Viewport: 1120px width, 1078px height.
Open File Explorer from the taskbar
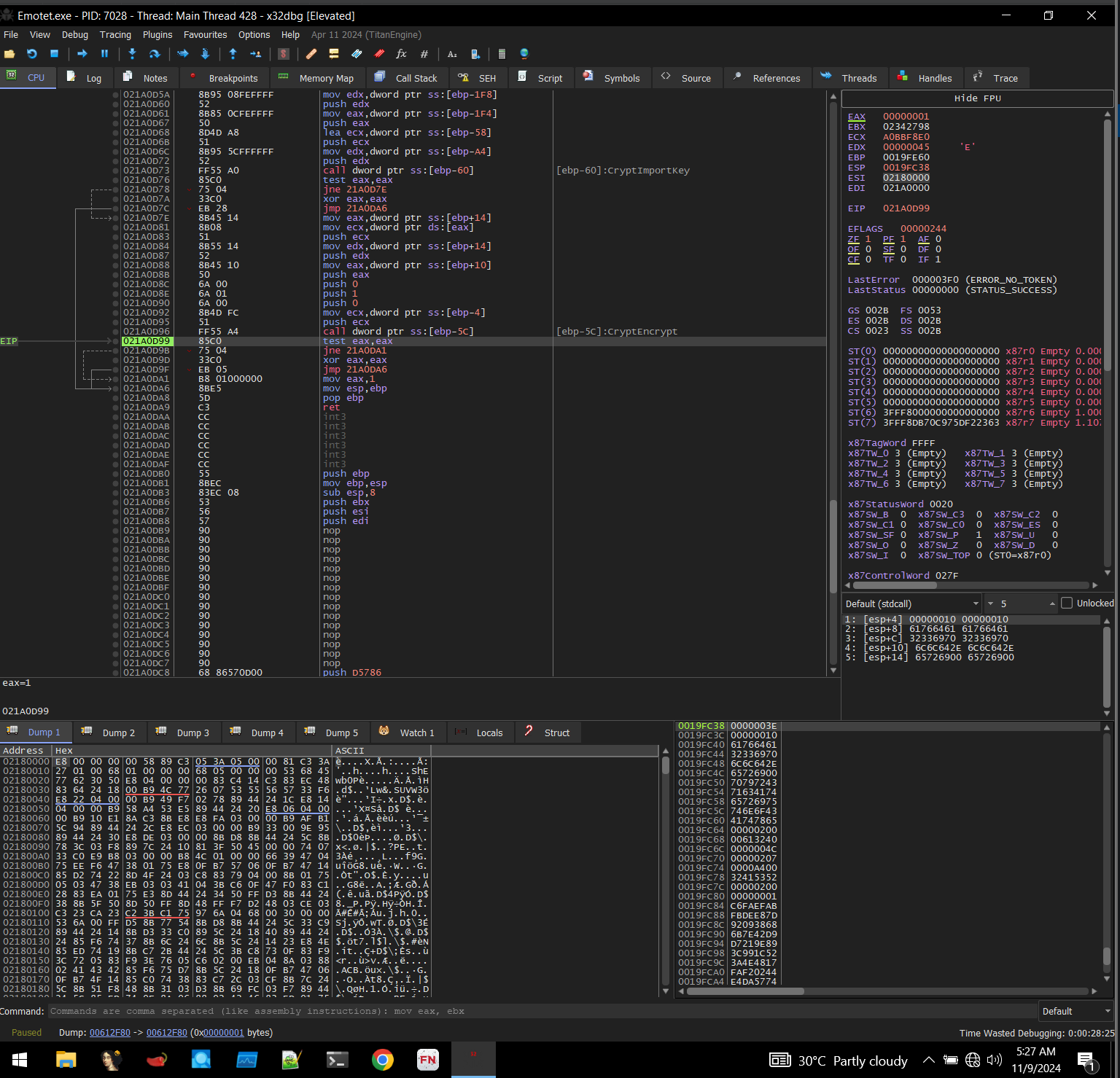[66, 1060]
